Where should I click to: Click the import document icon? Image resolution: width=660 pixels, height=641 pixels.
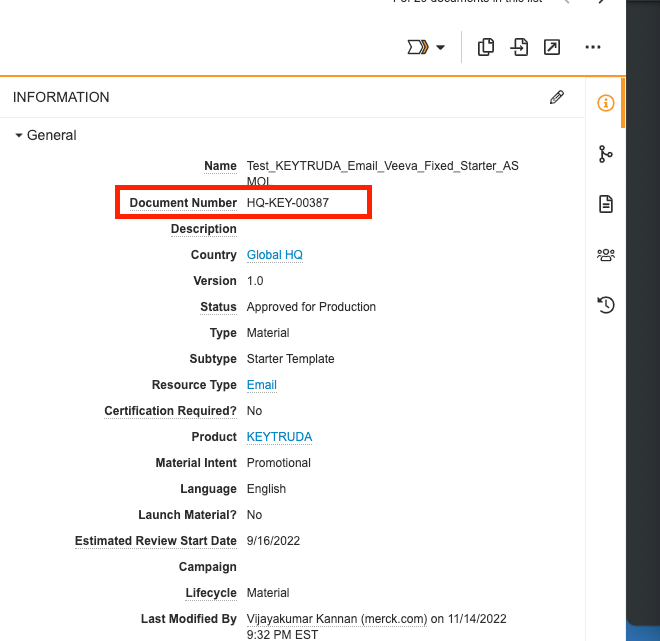tap(519, 47)
